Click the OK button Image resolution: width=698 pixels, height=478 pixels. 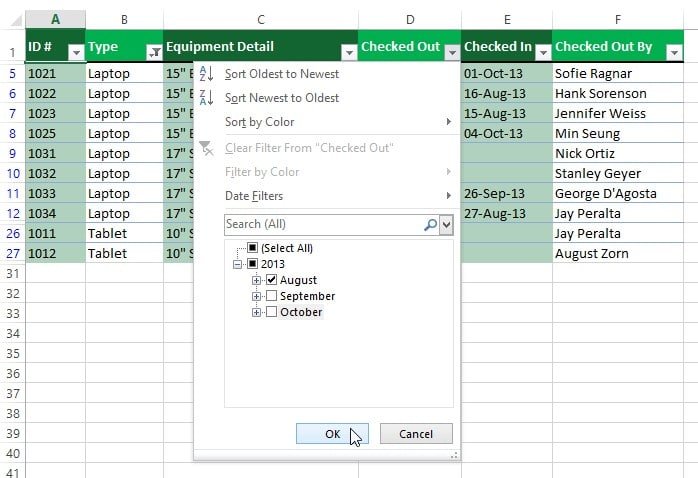point(332,433)
